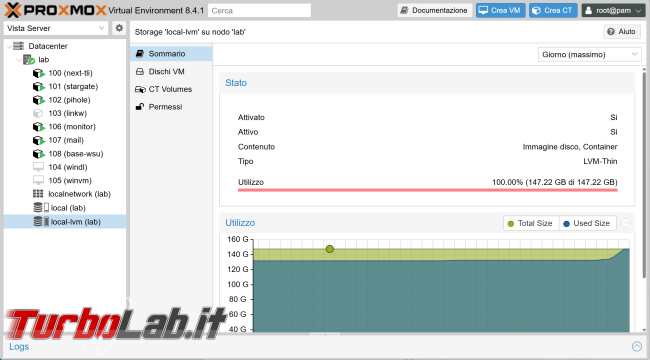Click the help question mark icon

tap(611, 32)
